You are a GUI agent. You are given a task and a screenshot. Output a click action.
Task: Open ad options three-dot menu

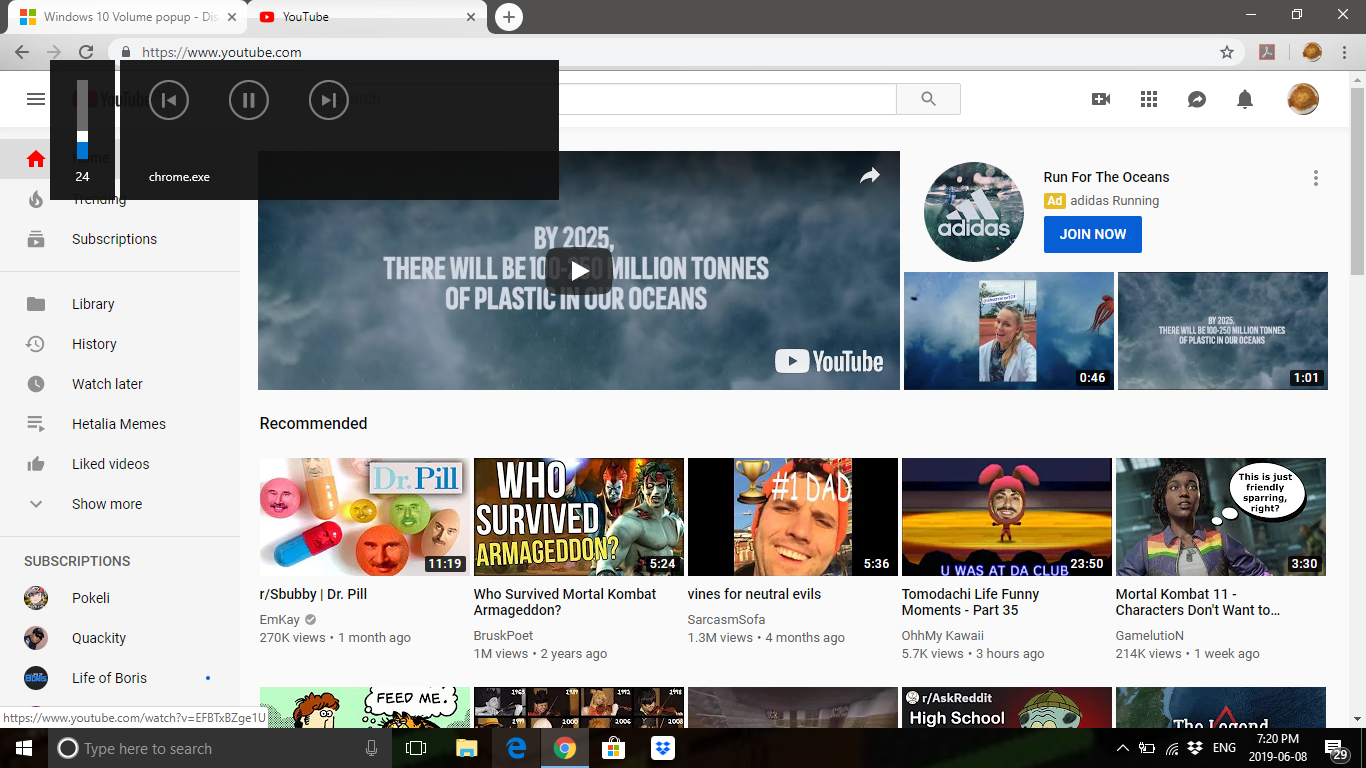tap(1316, 178)
